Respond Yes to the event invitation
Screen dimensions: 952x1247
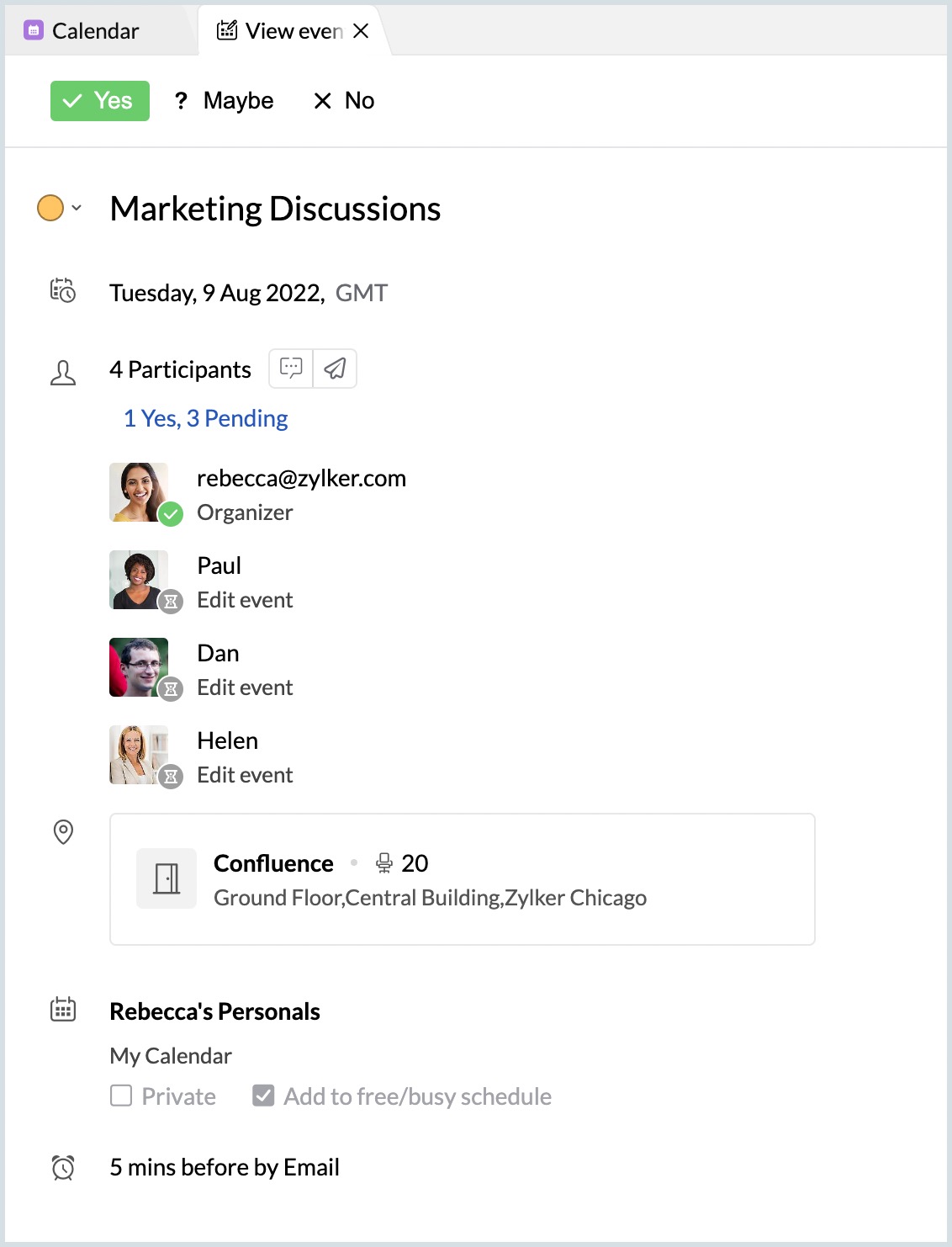100,101
